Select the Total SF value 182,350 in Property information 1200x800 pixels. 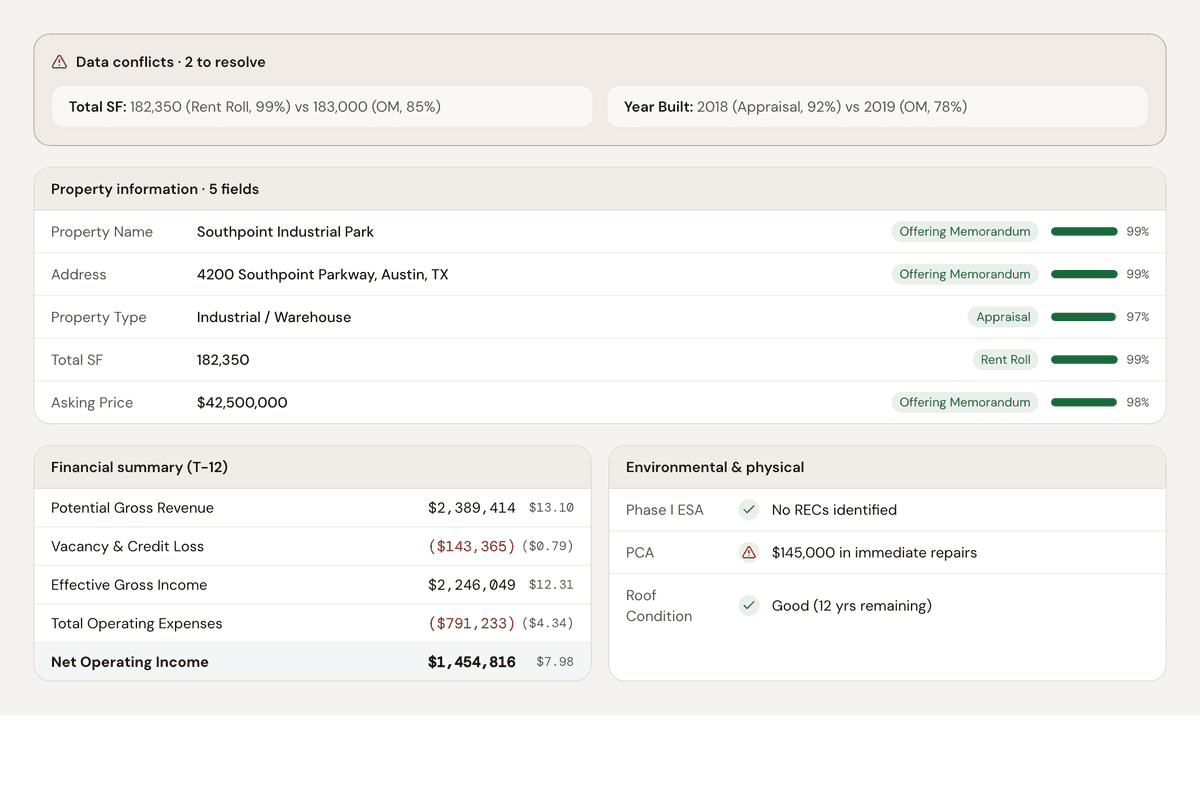click(223, 360)
